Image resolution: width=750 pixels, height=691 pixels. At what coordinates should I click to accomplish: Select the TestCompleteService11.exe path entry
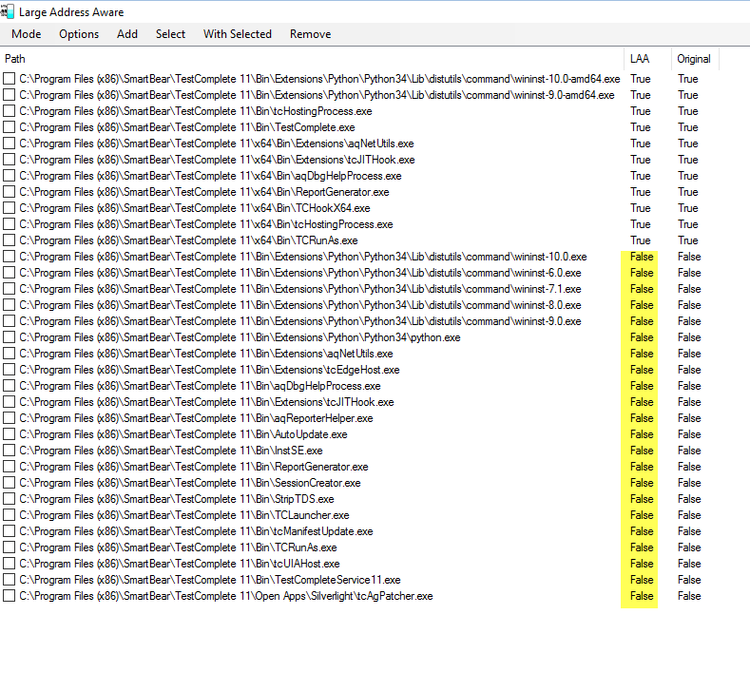click(209, 580)
